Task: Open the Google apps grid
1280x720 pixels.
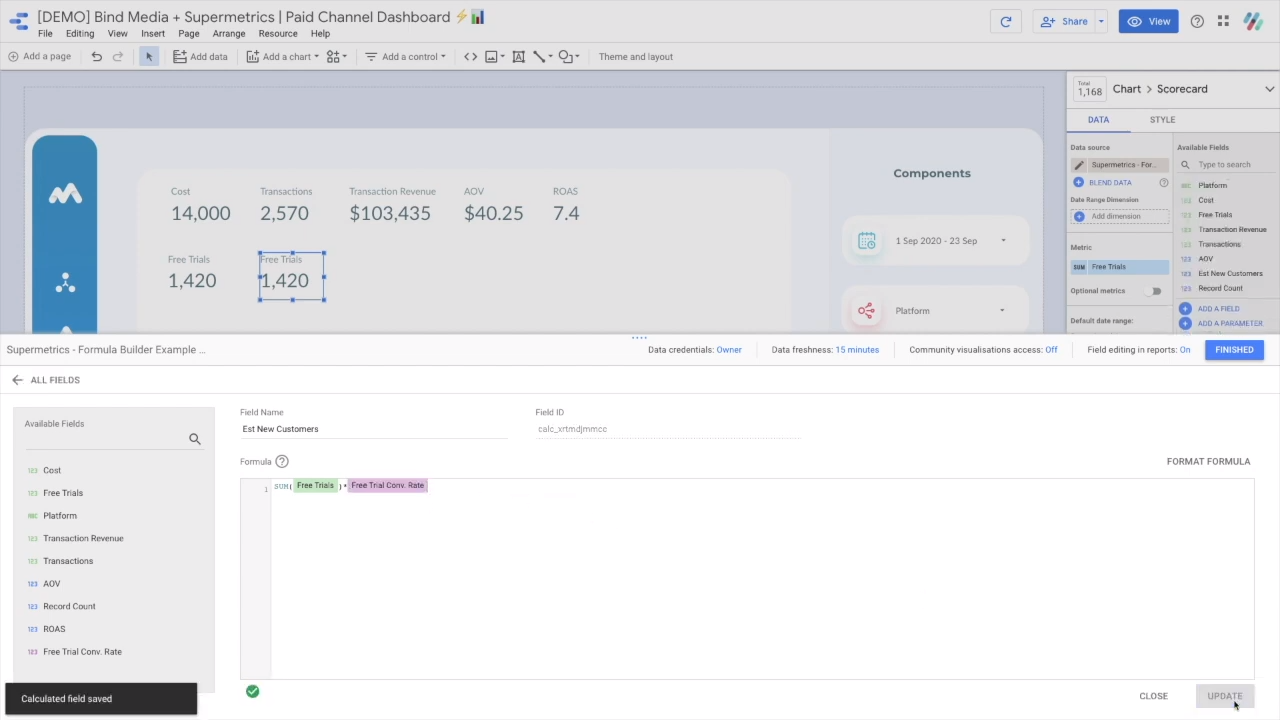Action: click(x=1224, y=21)
